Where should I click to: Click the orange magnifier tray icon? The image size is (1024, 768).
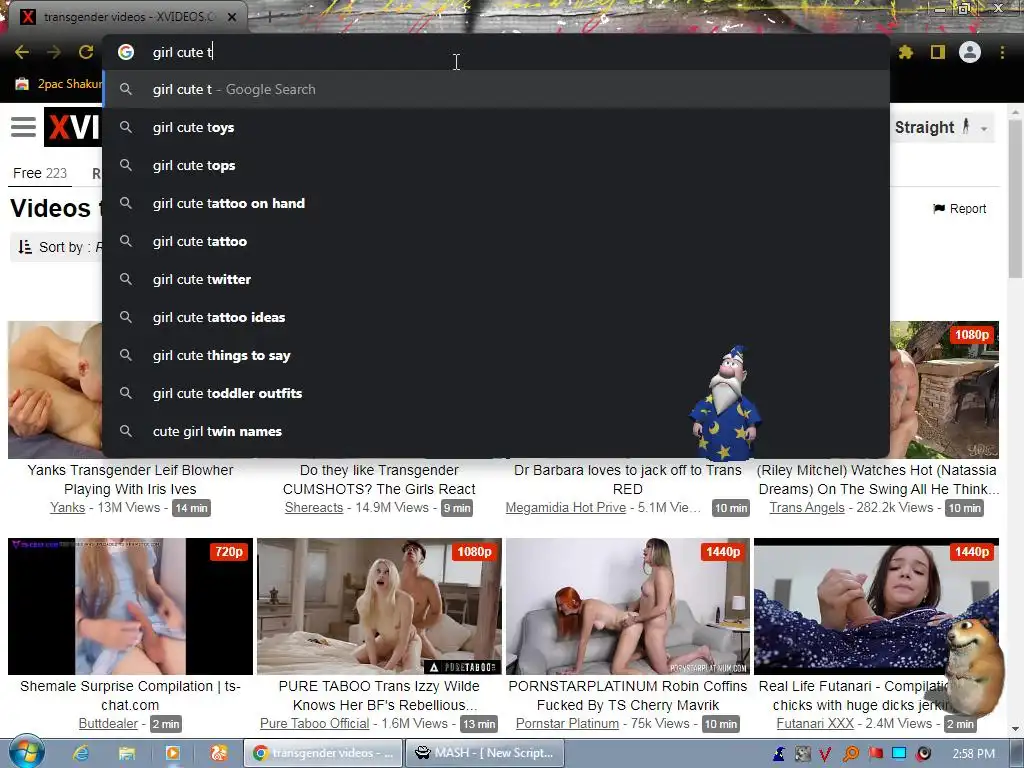[850, 754]
